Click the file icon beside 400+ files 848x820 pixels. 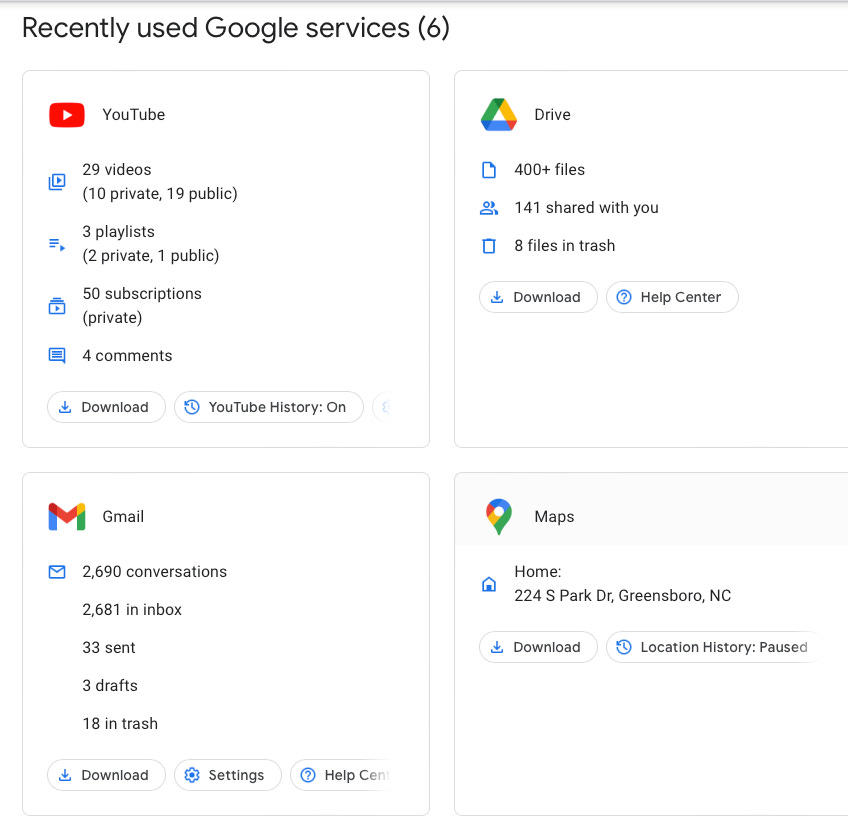point(489,170)
